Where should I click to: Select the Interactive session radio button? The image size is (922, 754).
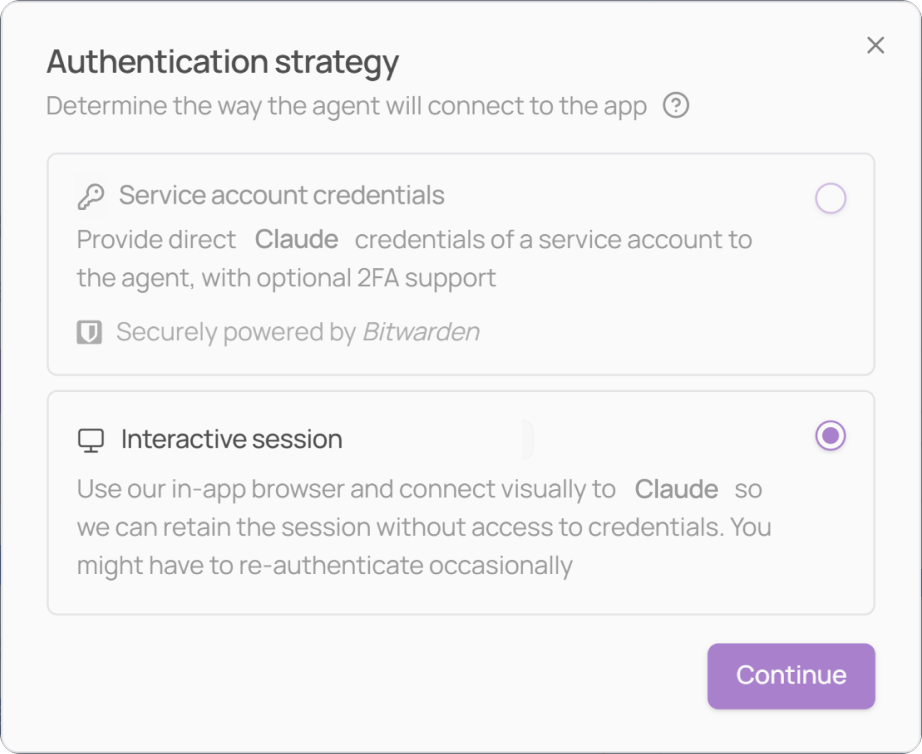coord(830,436)
